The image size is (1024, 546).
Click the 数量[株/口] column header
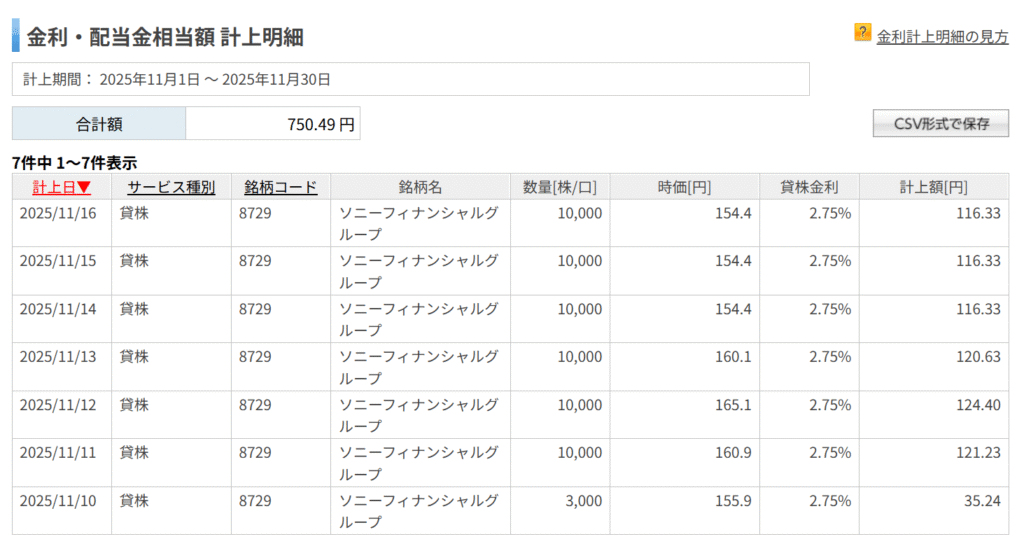tap(560, 187)
